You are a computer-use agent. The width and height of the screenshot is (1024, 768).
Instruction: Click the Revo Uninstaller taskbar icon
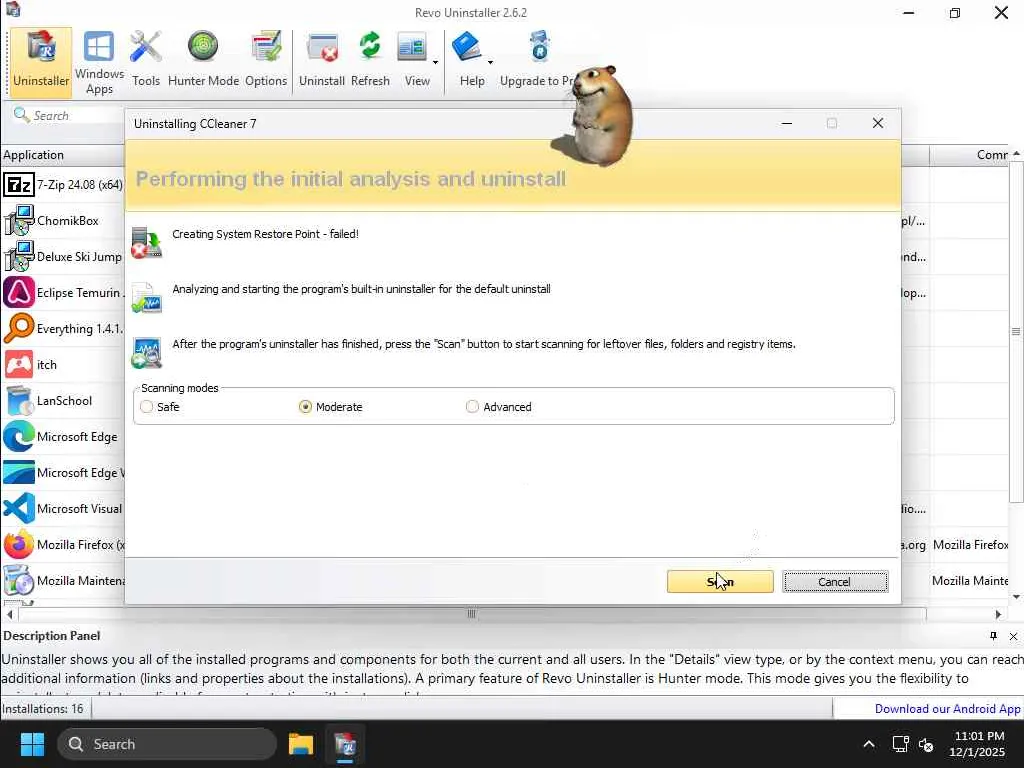[x=345, y=744]
